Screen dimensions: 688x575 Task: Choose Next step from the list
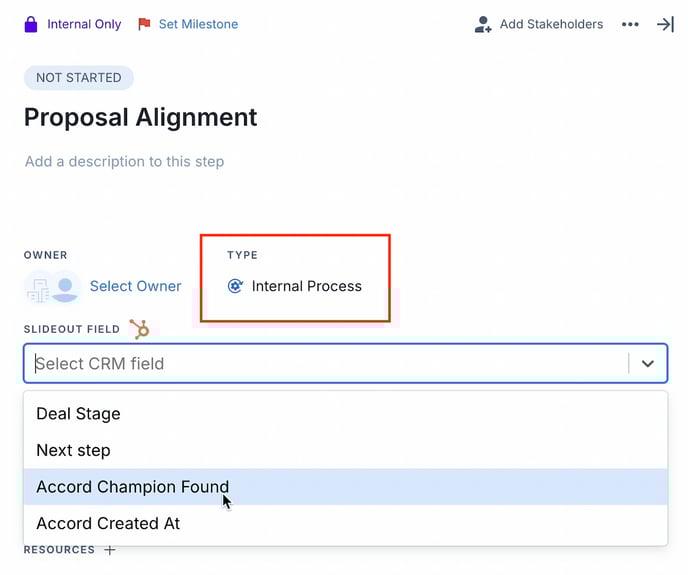tap(73, 450)
